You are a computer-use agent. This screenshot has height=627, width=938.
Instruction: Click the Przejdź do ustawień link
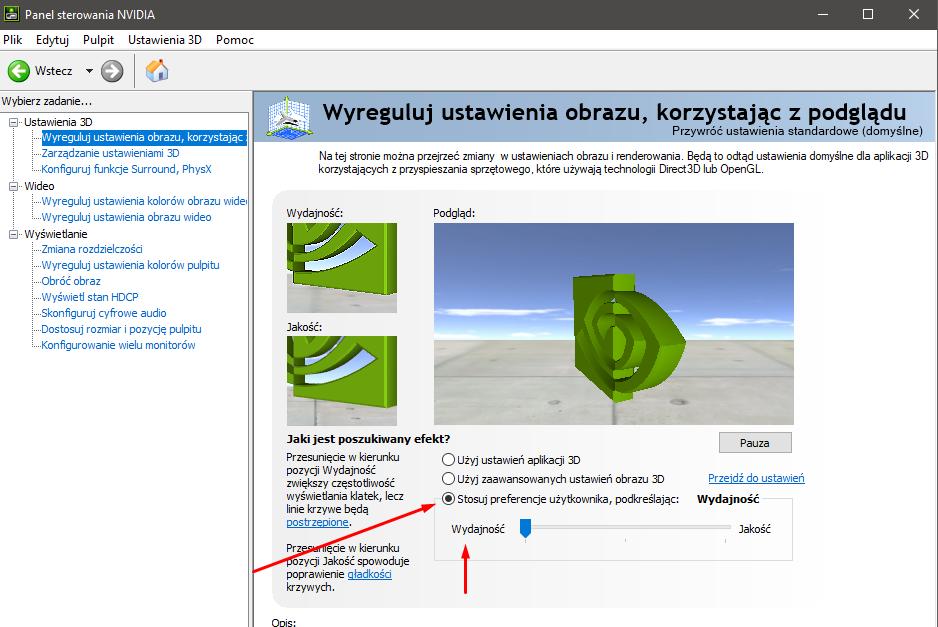click(x=756, y=478)
